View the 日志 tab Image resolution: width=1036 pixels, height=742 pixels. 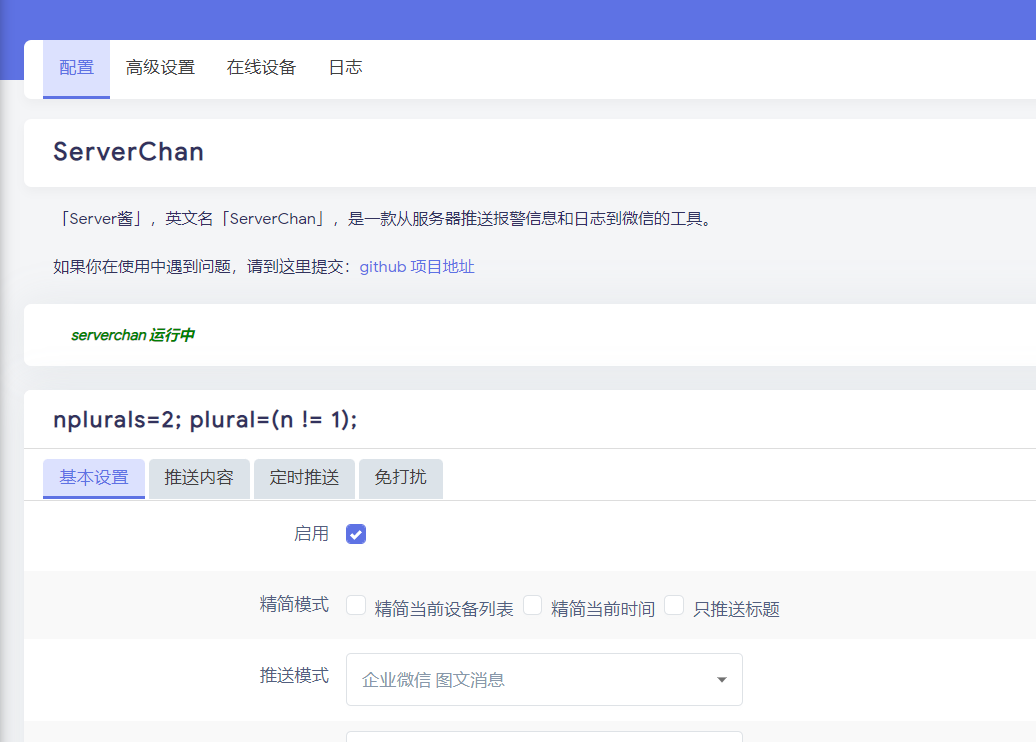click(x=346, y=68)
